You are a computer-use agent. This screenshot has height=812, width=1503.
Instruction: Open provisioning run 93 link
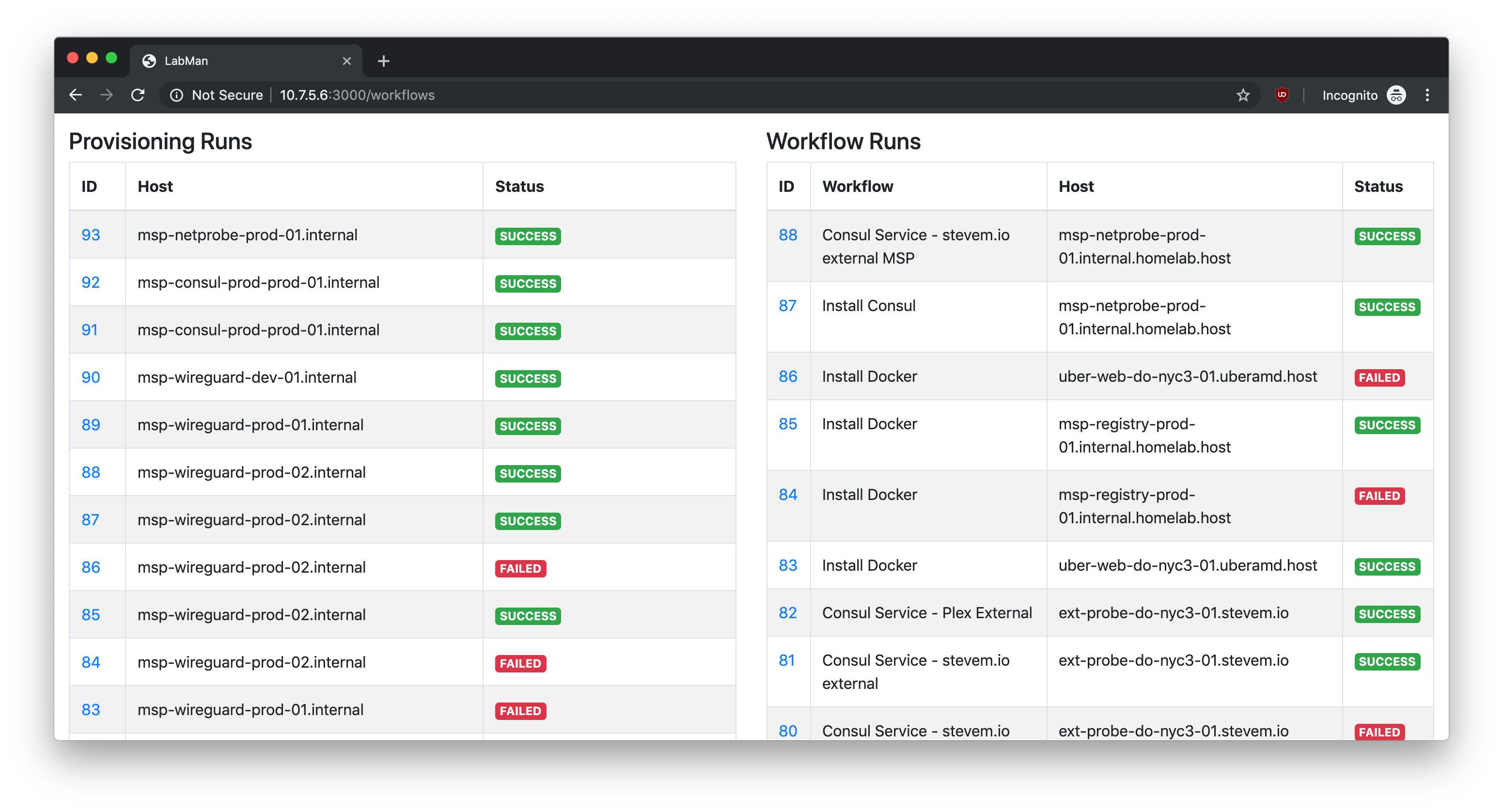click(x=91, y=235)
